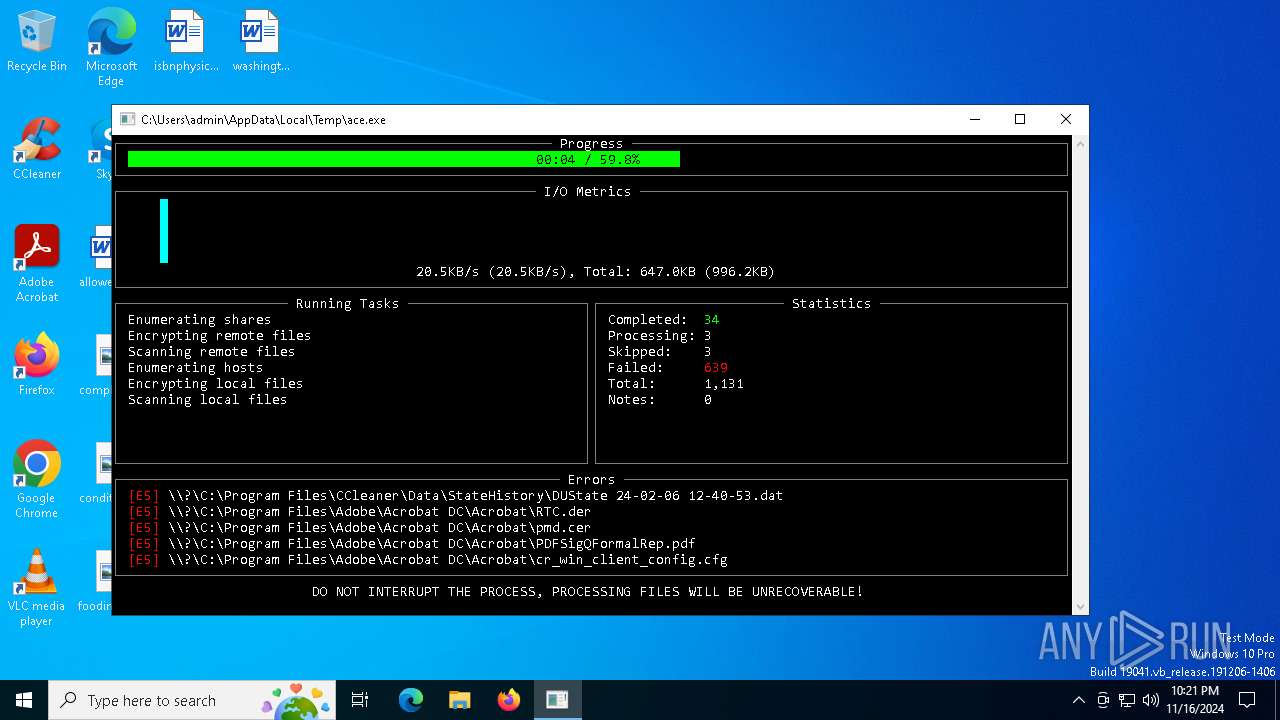This screenshot has height=720, width=1280.
Task: Open Edge from the taskbar
Action: (411, 700)
